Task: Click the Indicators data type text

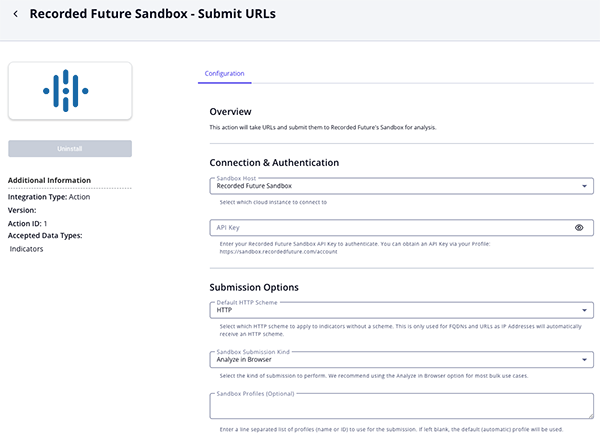Action: point(26,249)
